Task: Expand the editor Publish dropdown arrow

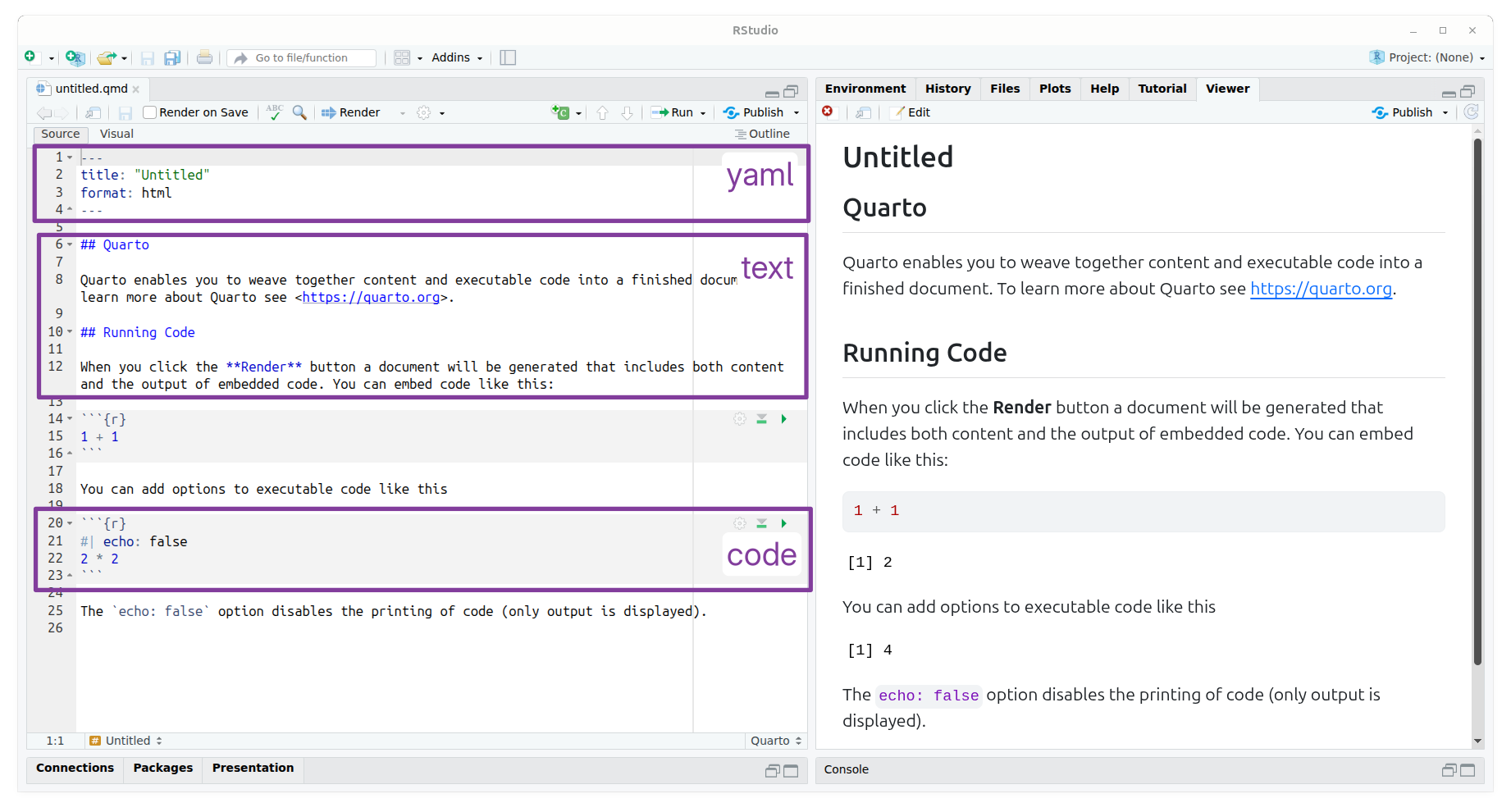Action: click(x=796, y=113)
